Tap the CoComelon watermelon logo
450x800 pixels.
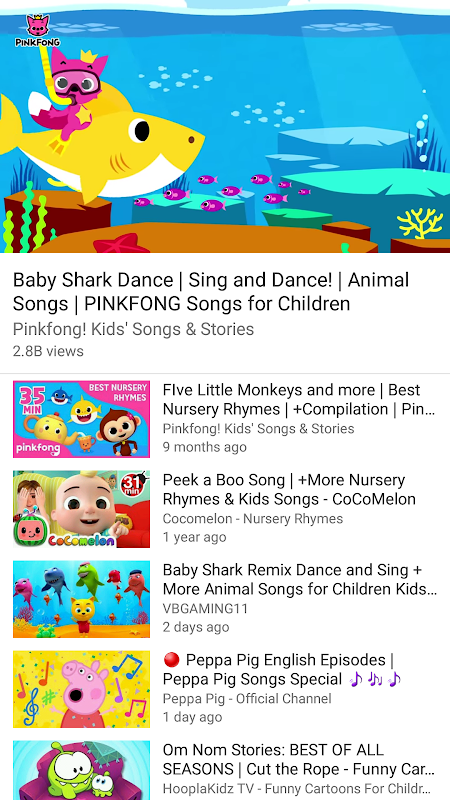click(x=29, y=532)
